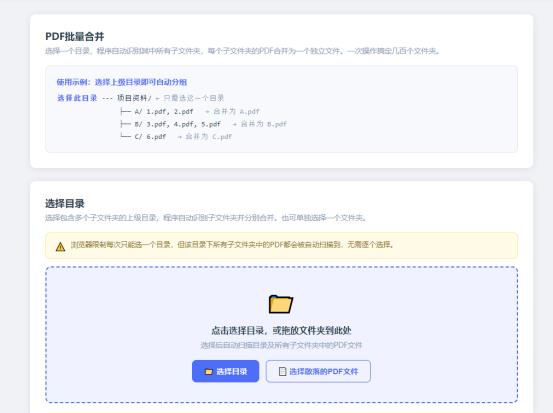
Task: Click 使用示例: 选择上级目录即可自动分组 text
Action: [x=122, y=82]
